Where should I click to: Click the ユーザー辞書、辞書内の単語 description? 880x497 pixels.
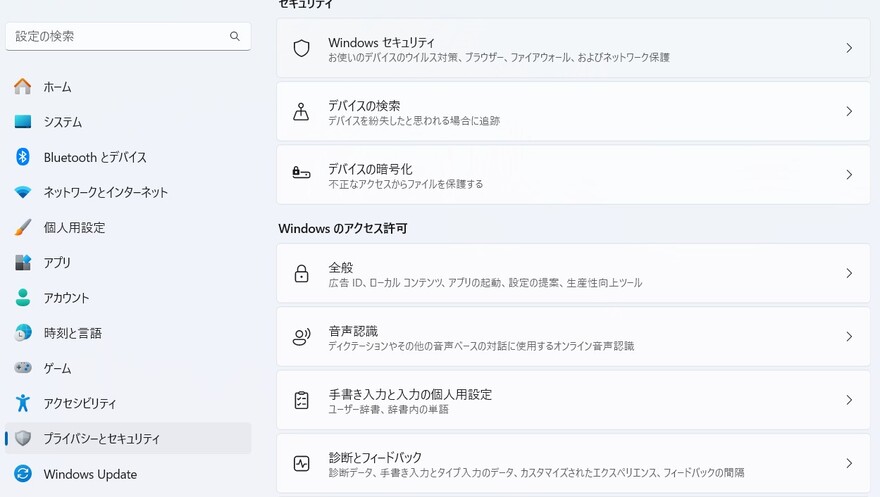click(x=388, y=409)
